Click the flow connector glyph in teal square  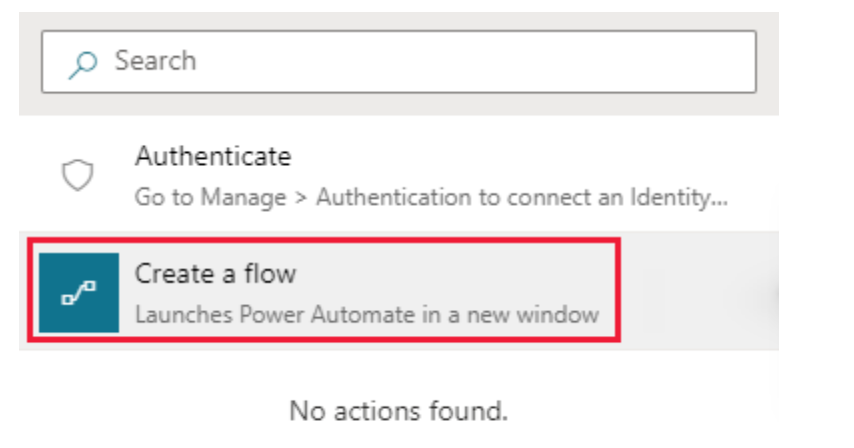[x=79, y=292]
